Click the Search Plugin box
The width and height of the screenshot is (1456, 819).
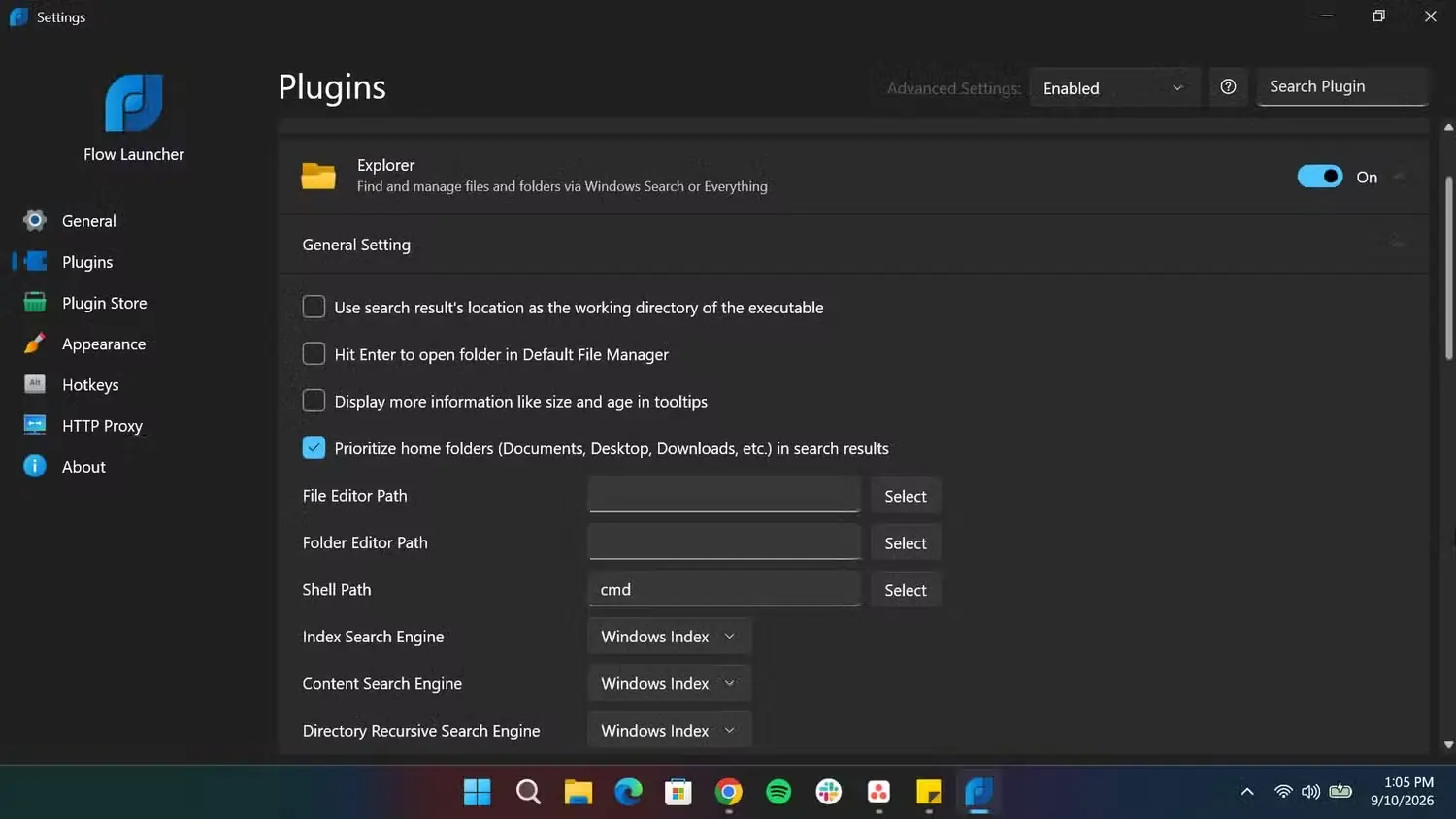(x=1341, y=86)
